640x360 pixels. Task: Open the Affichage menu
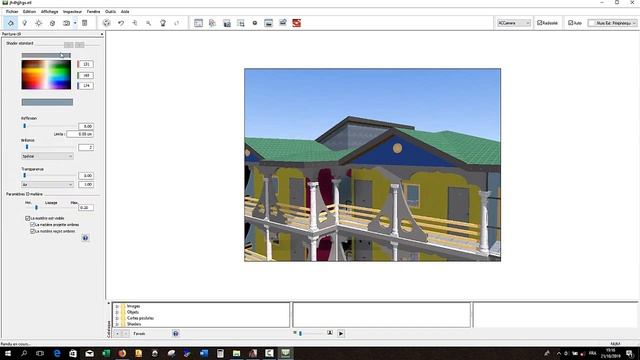coord(49,11)
